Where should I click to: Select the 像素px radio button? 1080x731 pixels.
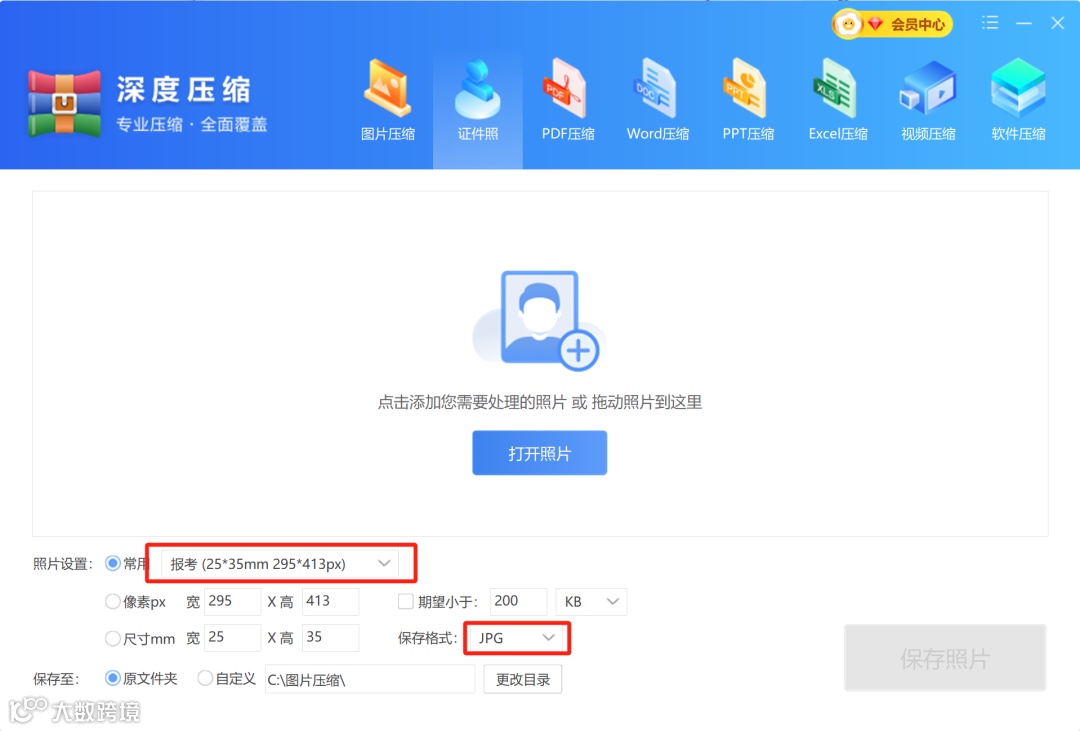(x=112, y=601)
